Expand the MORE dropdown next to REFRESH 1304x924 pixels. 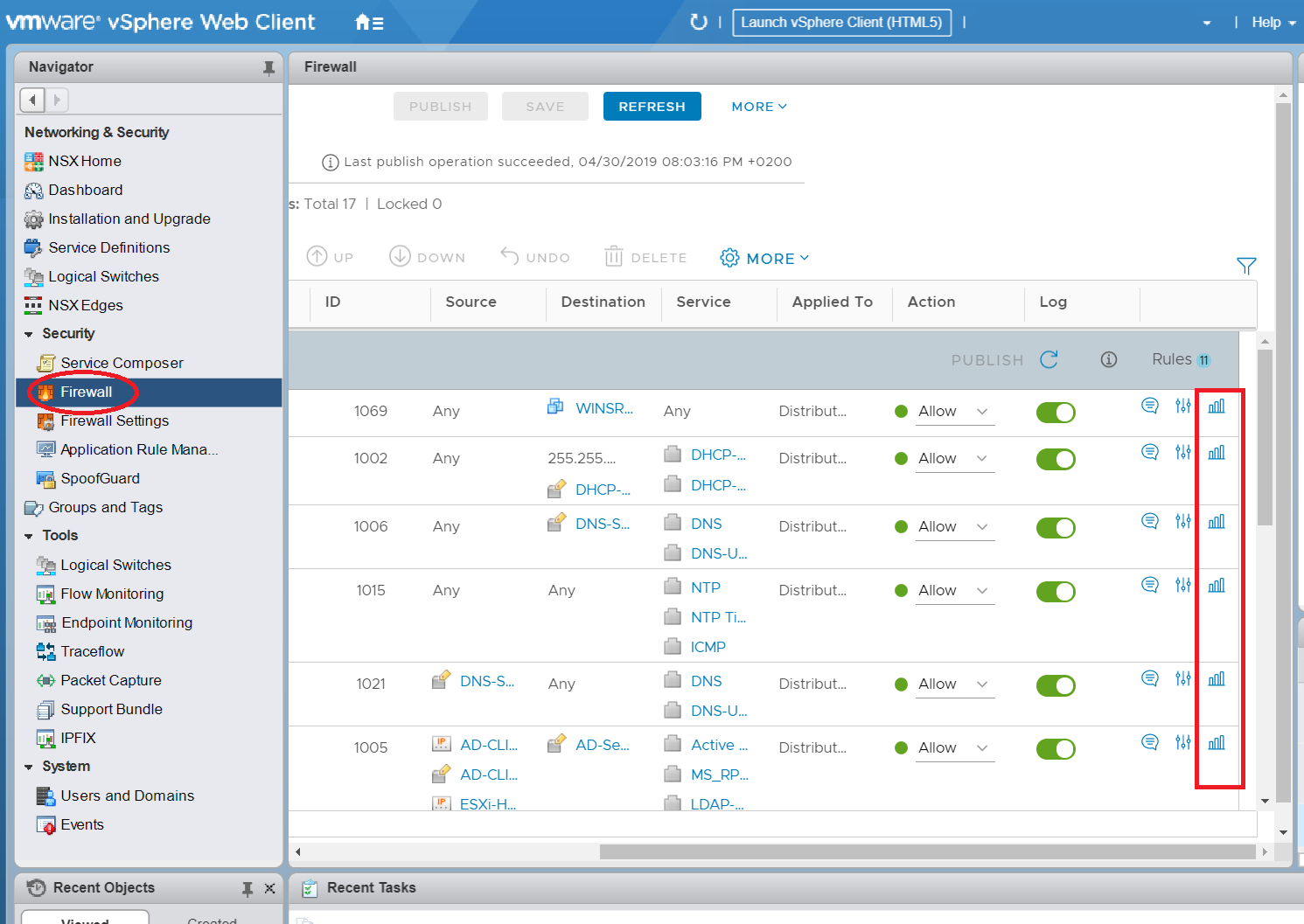click(758, 107)
